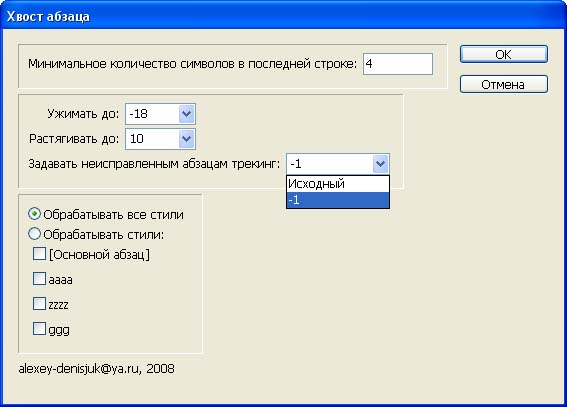
Task: Click label Задавать неисправленным абзацам трекинг
Action: point(154,164)
